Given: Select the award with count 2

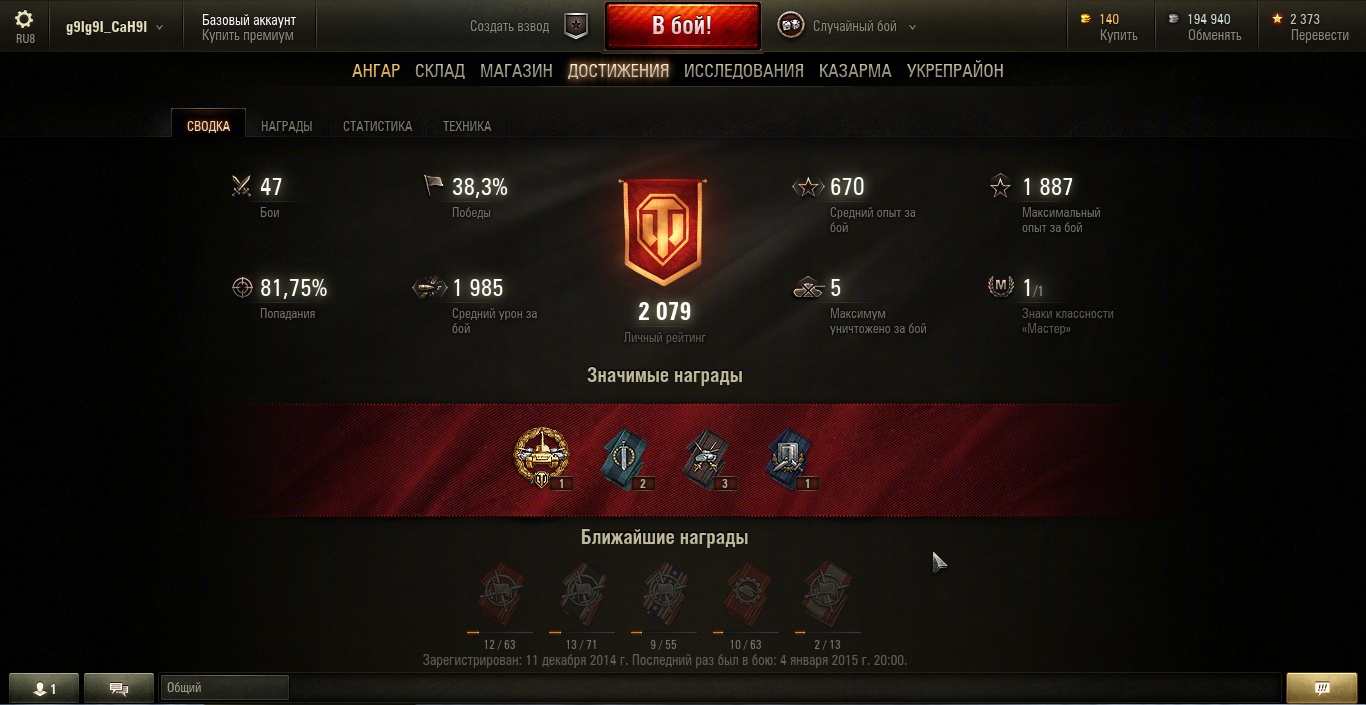Looking at the screenshot, I should [626, 461].
